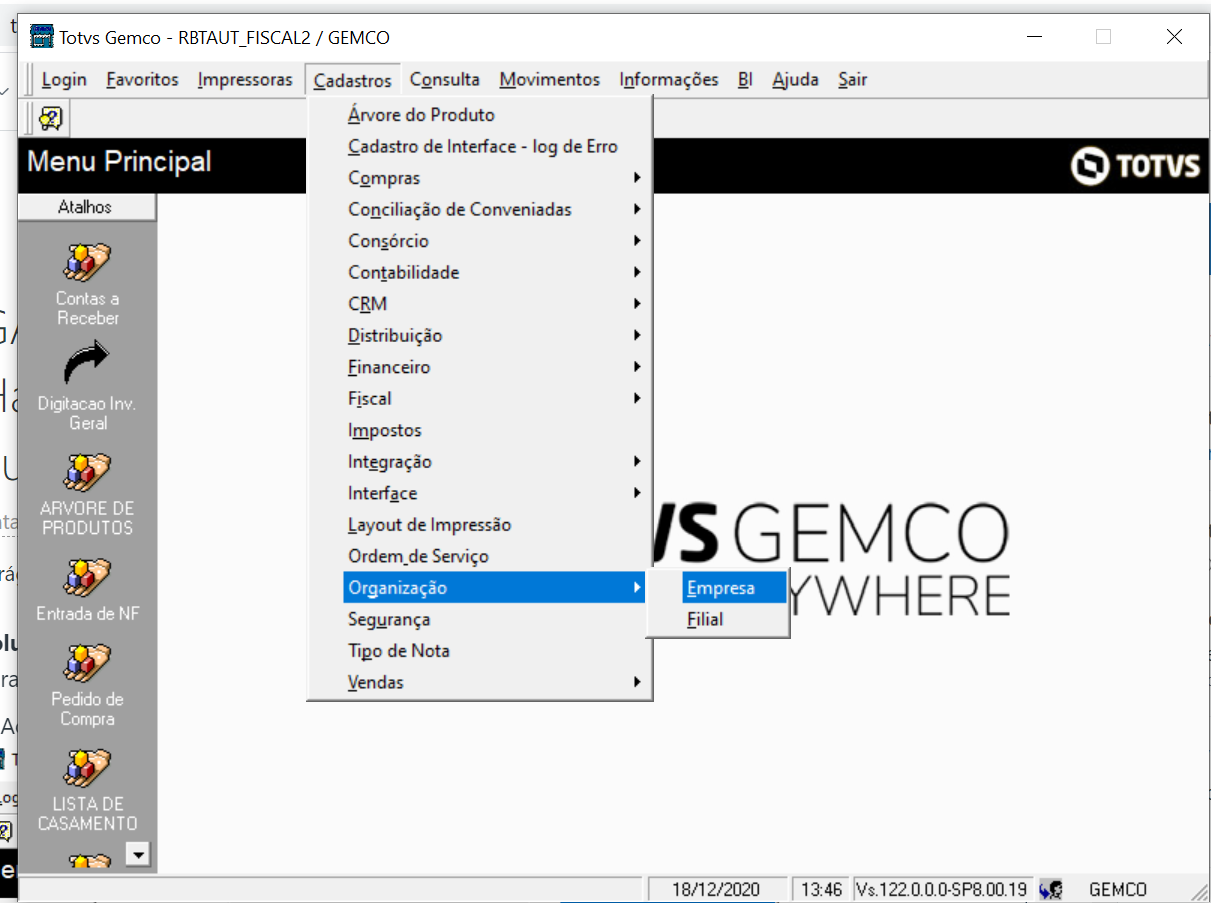The image size is (1211, 903).
Task: Close the open Cadastros menu
Action: pyautogui.click(x=352, y=80)
